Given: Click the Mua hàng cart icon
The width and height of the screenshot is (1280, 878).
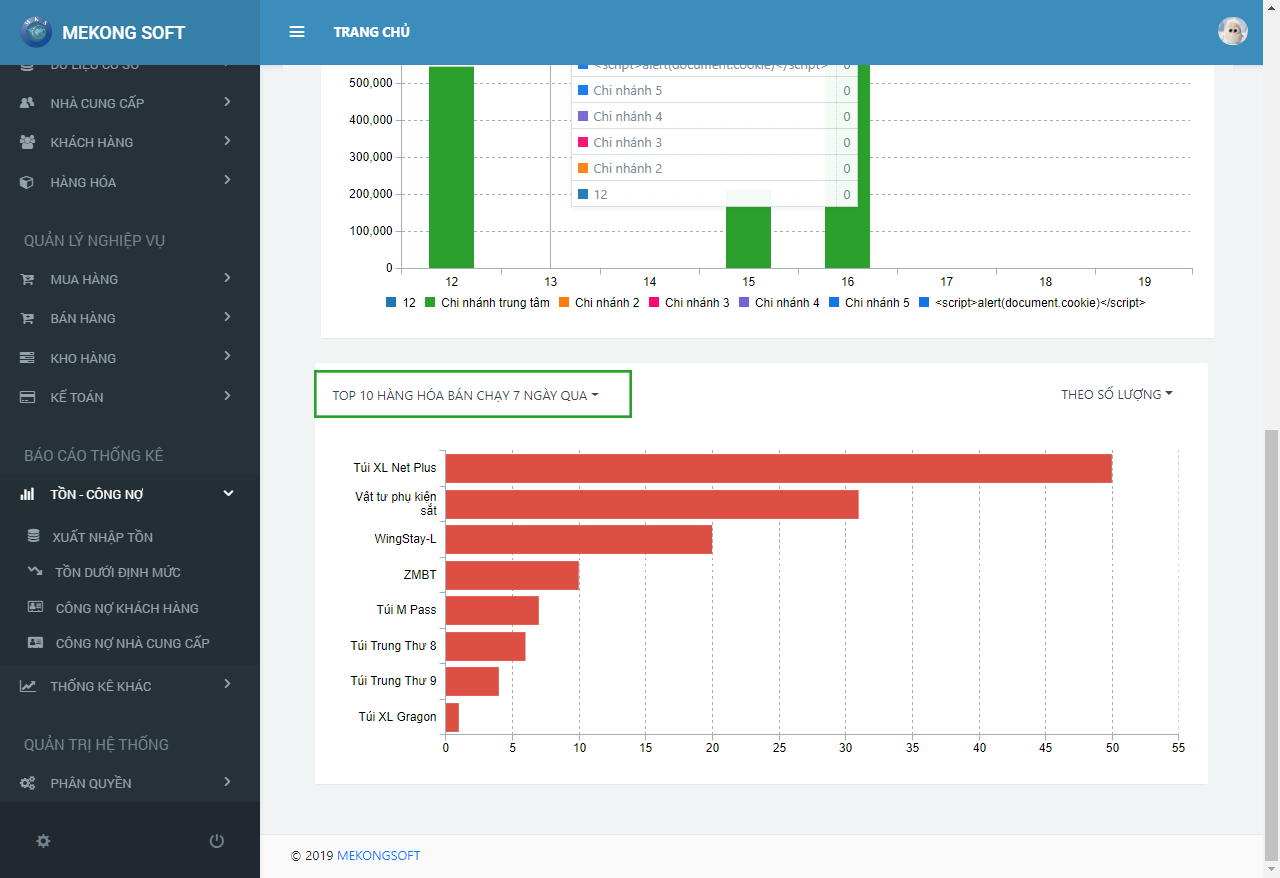Looking at the screenshot, I should point(28,279).
